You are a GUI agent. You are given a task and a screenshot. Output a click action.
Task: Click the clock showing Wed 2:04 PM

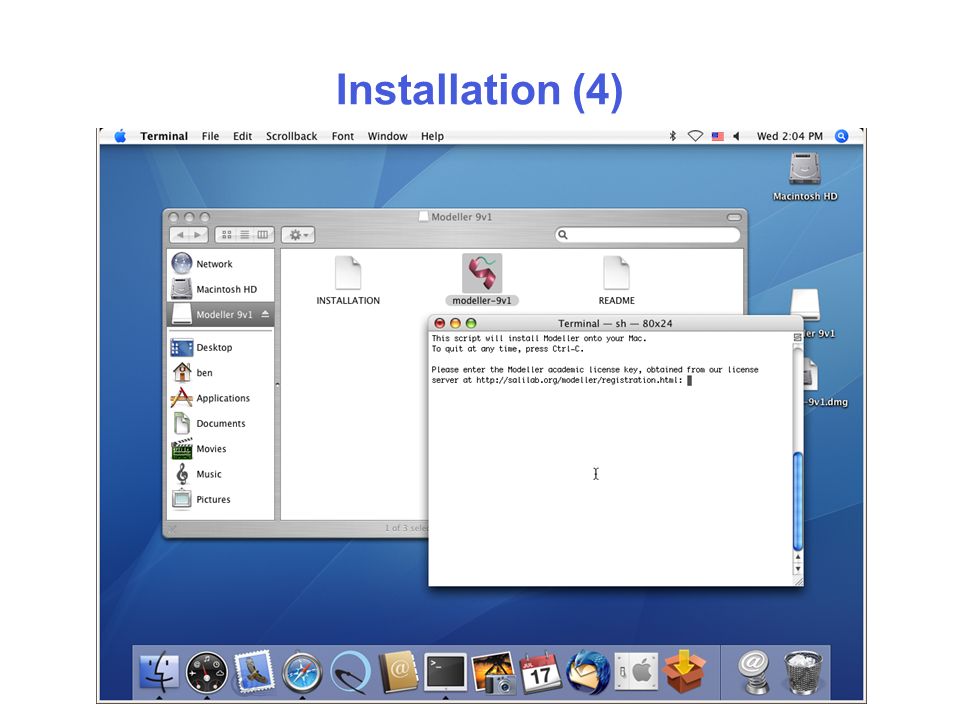pos(789,136)
